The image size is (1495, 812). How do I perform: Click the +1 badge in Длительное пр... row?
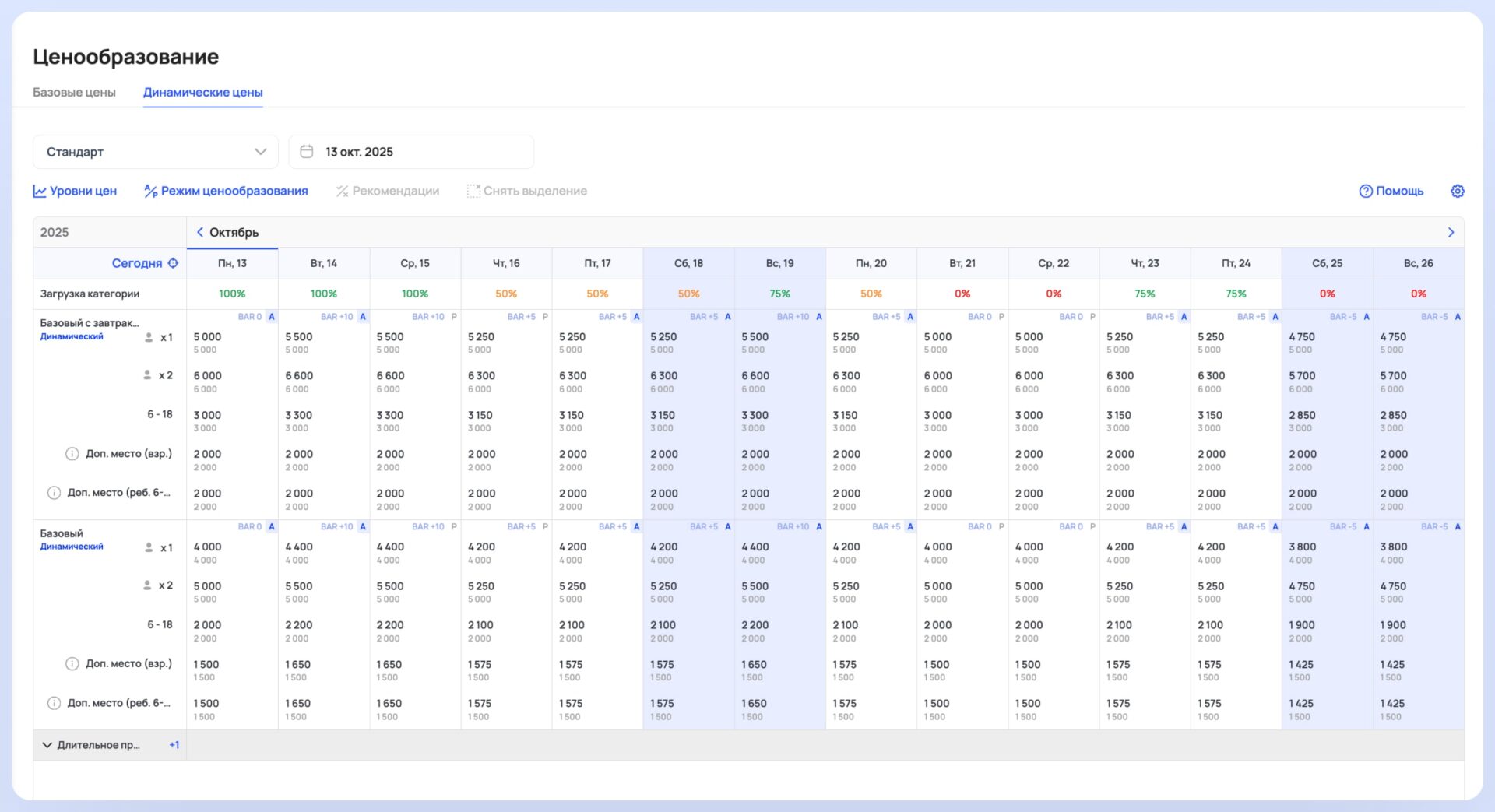pos(174,745)
